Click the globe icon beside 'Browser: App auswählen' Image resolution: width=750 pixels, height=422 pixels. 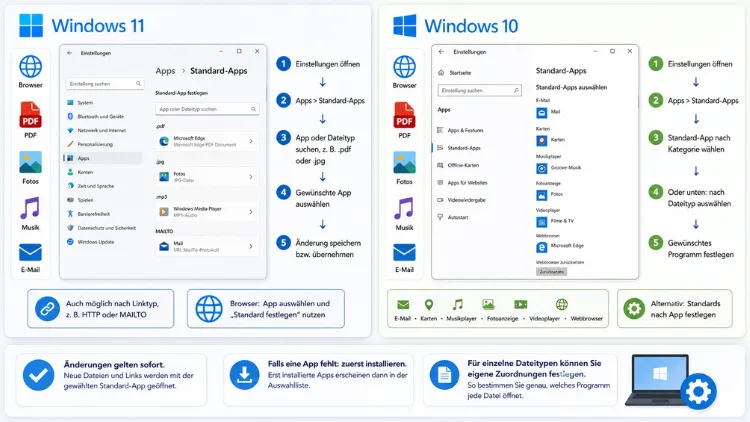(x=209, y=309)
